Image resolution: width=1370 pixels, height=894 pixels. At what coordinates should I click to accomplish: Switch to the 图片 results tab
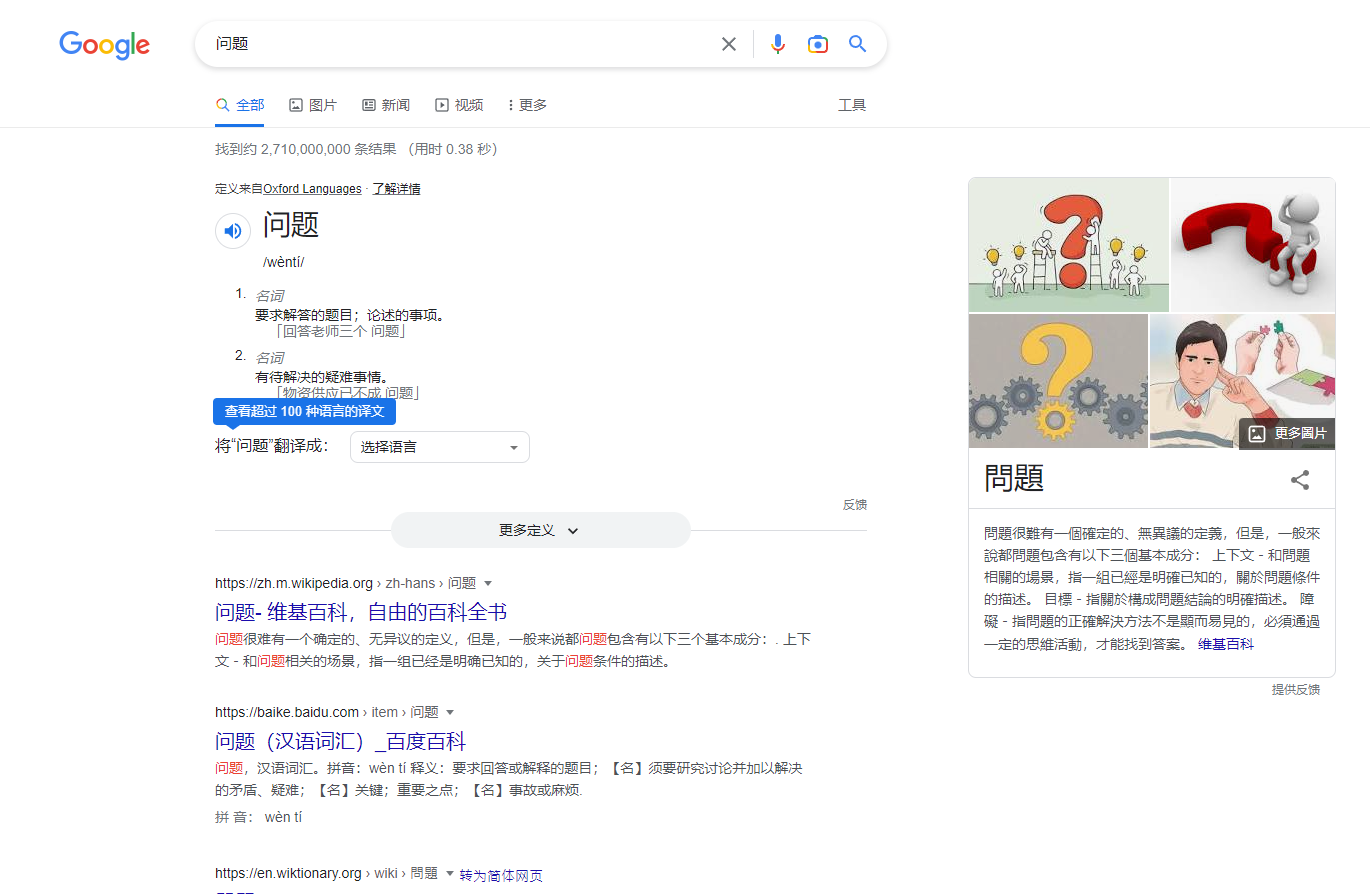pos(313,105)
